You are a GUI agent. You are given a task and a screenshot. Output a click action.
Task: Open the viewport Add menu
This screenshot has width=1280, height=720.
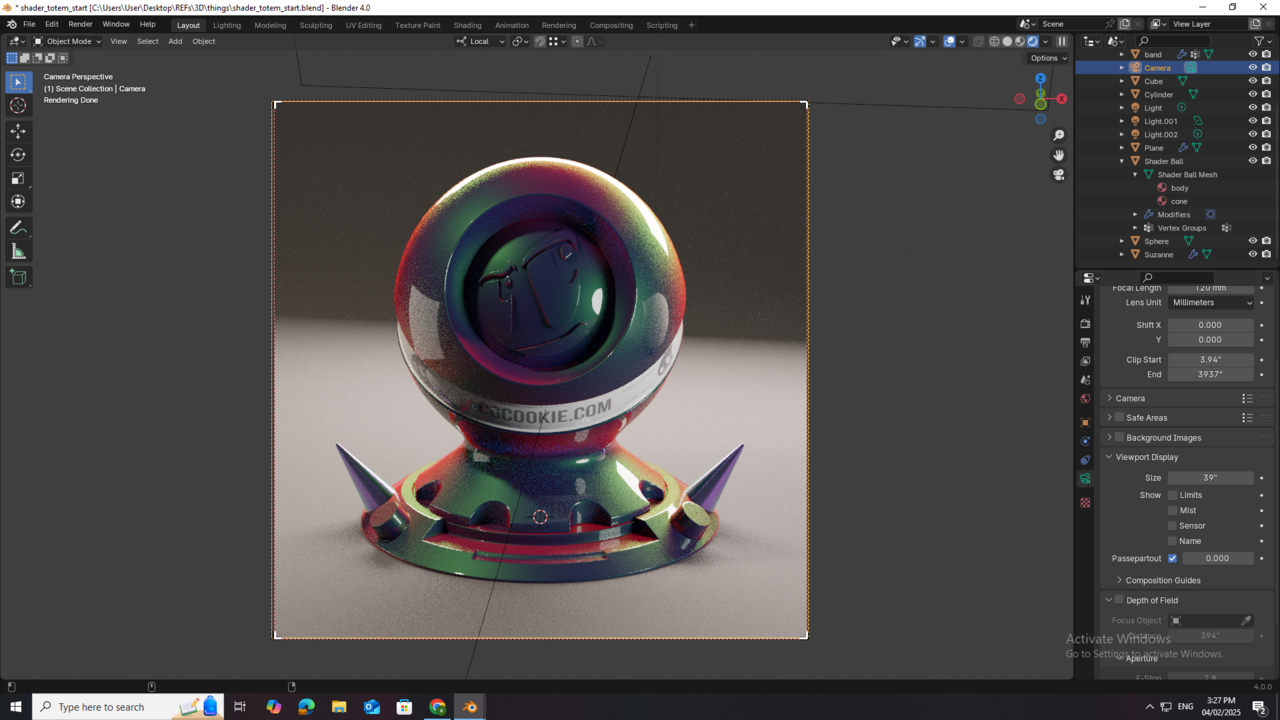point(175,42)
